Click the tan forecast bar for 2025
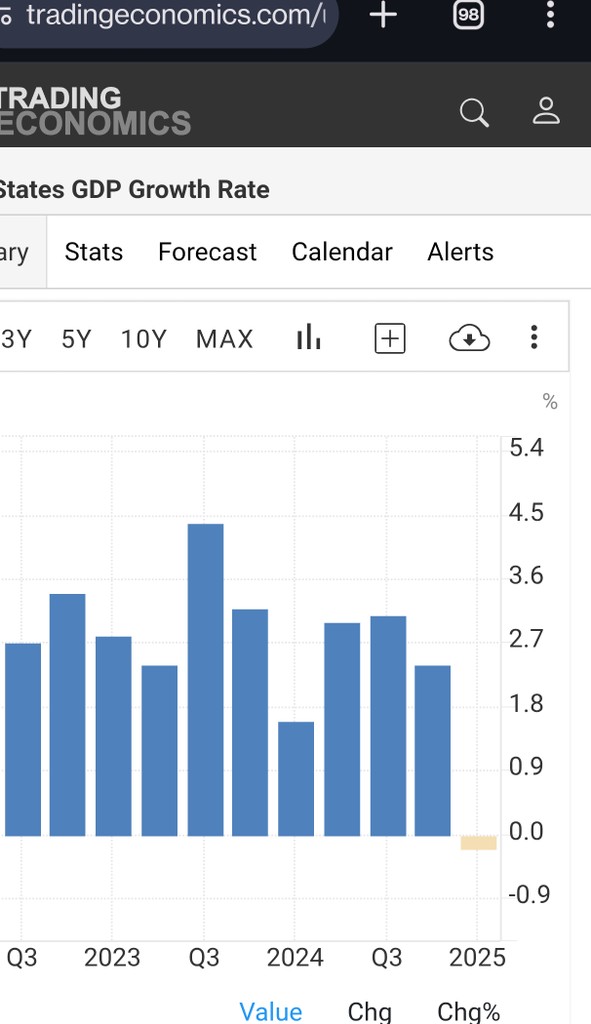This screenshot has height=1024, width=591. [479, 842]
